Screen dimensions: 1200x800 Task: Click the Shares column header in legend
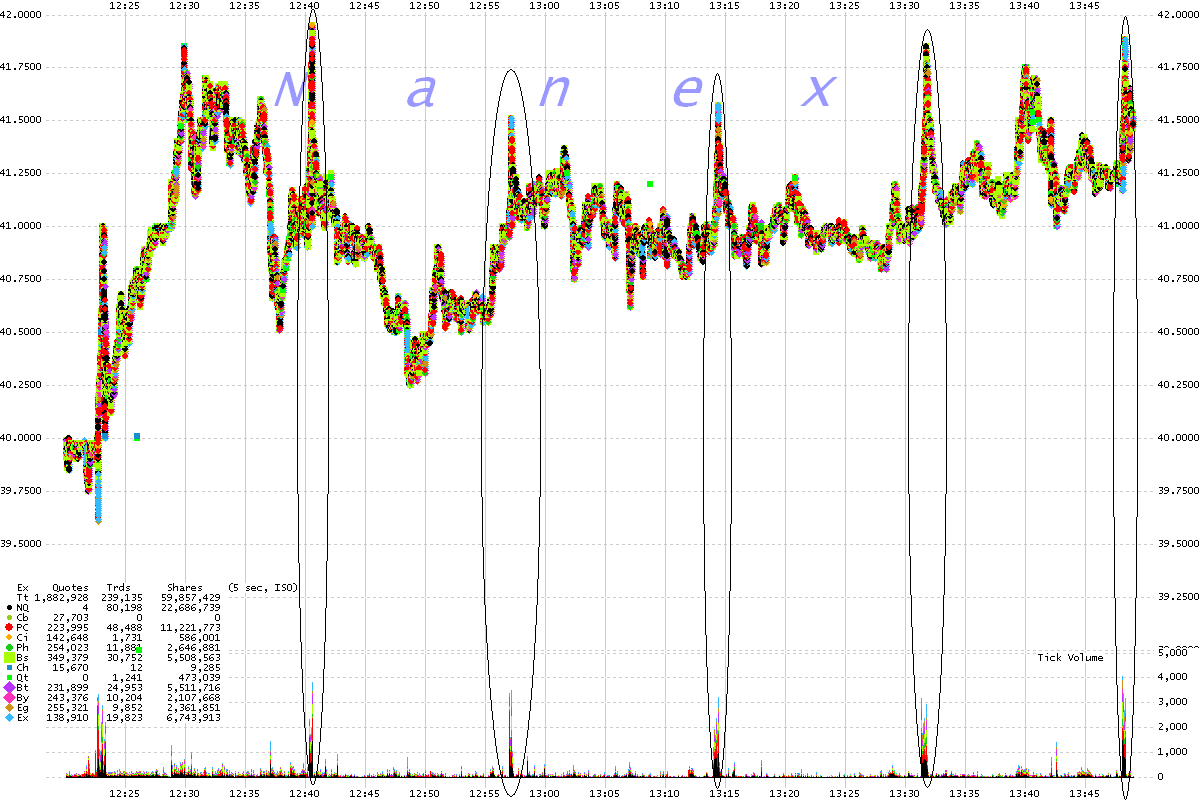pyautogui.click(x=185, y=587)
